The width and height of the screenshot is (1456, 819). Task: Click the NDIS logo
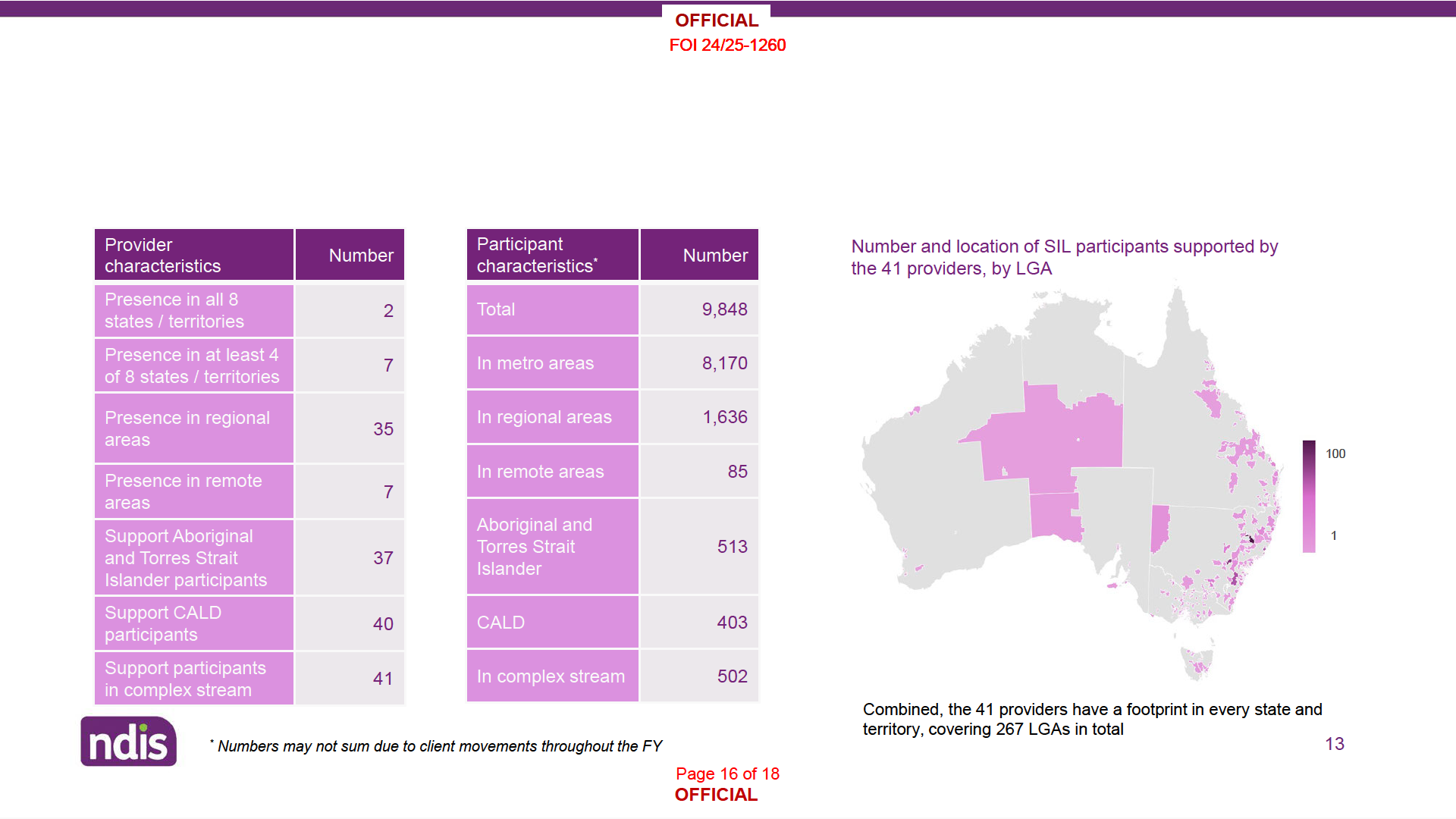tap(128, 742)
